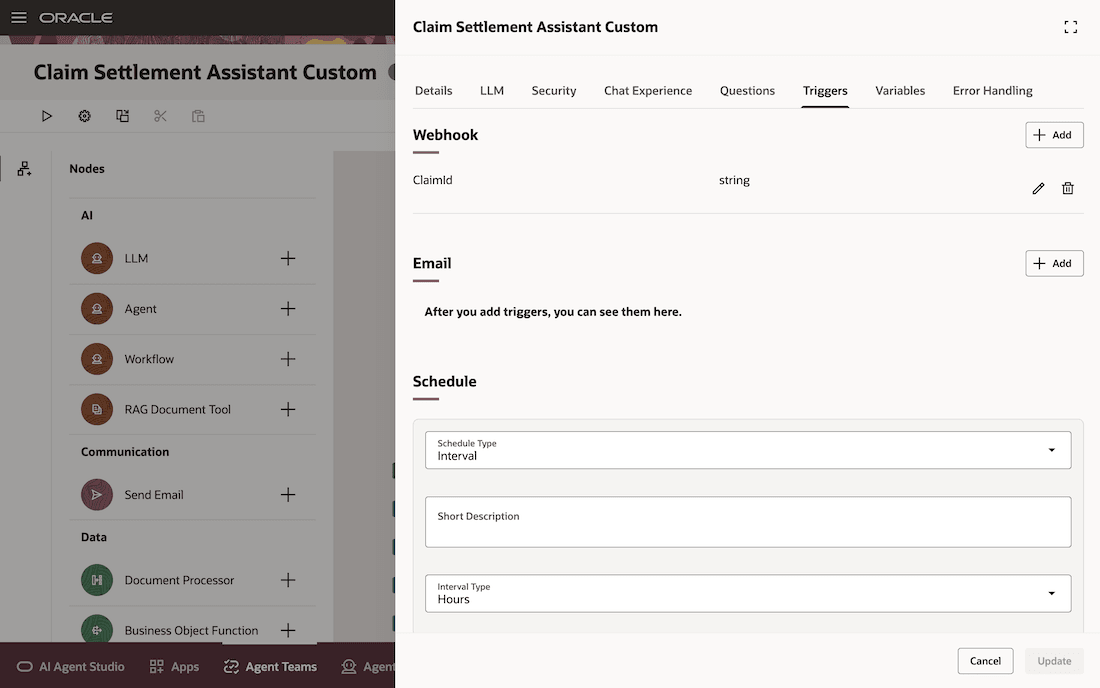Image resolution: width=1100 pixels, height=688 pixels.
Task: Select the Workflow node label
Action: coord(149,359)
